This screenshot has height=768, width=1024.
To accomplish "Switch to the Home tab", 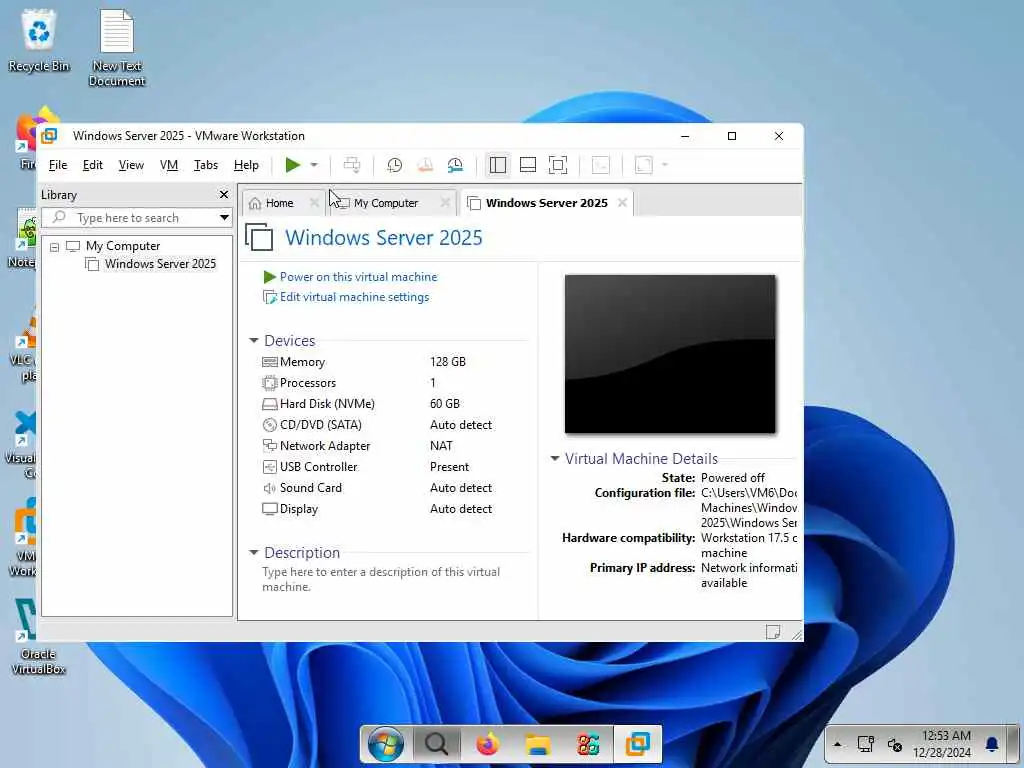I will (x=280, y=203).
